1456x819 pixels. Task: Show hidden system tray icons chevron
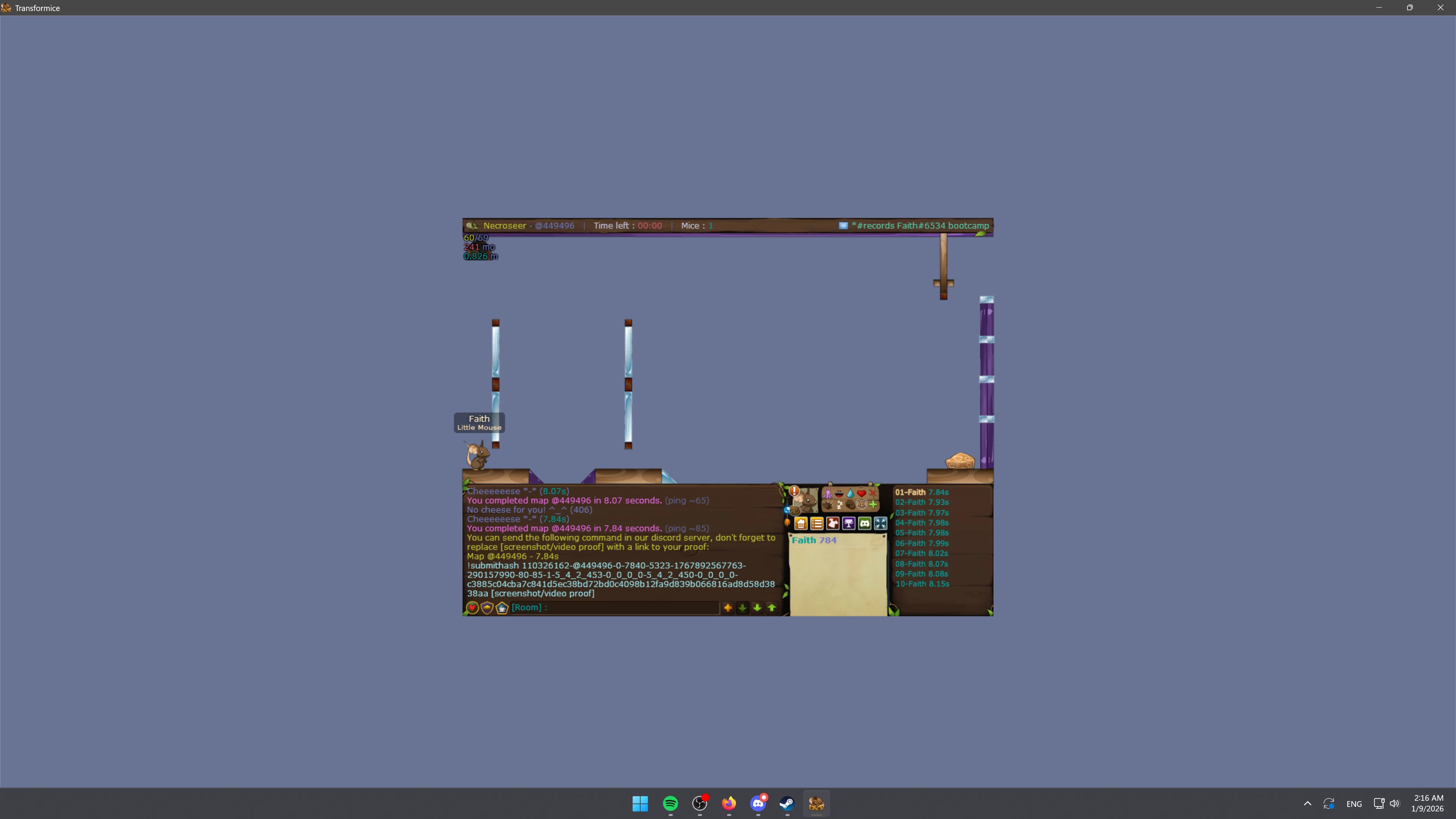[1307, 804]
